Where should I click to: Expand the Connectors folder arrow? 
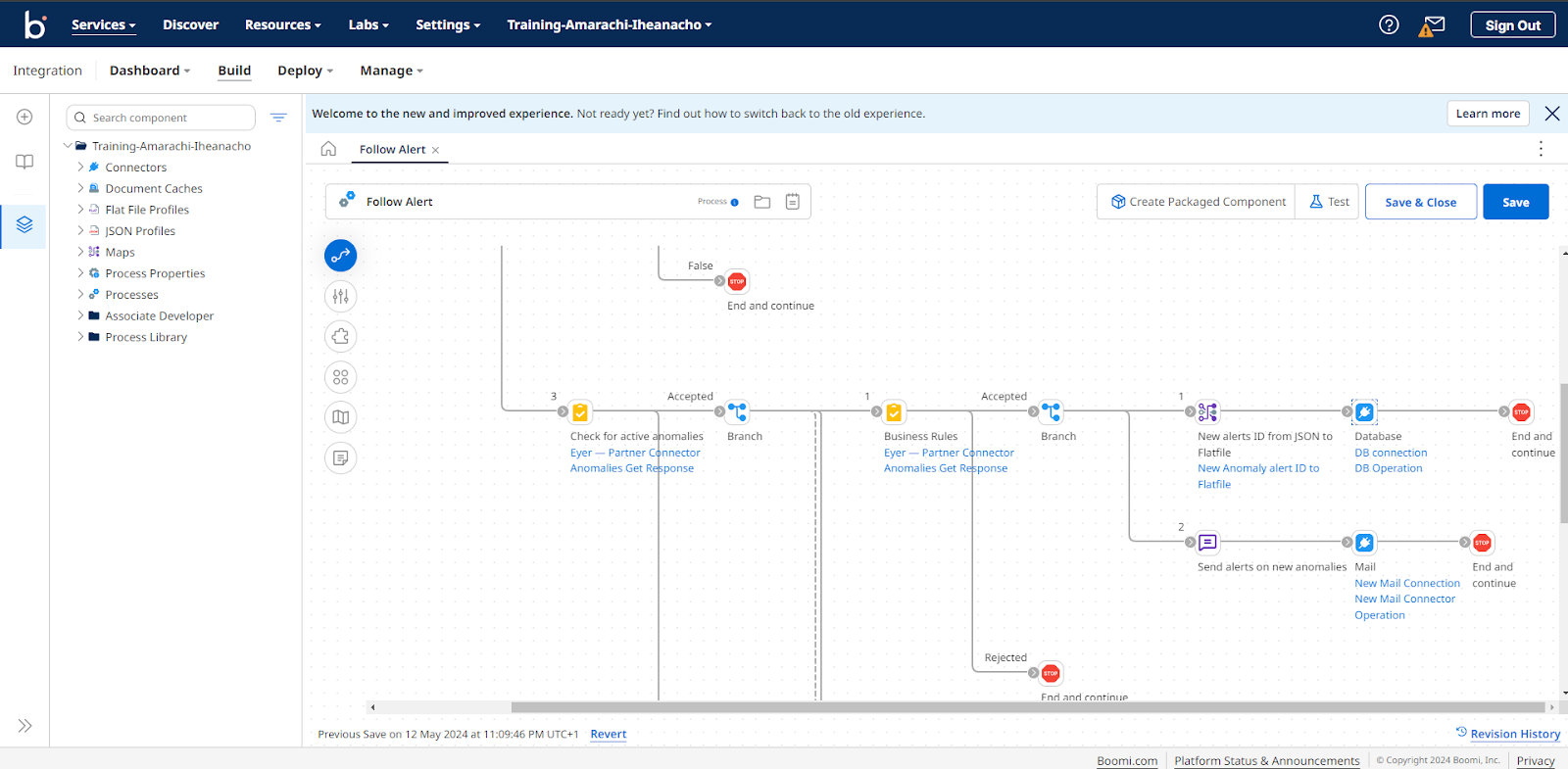coord(80,168)
